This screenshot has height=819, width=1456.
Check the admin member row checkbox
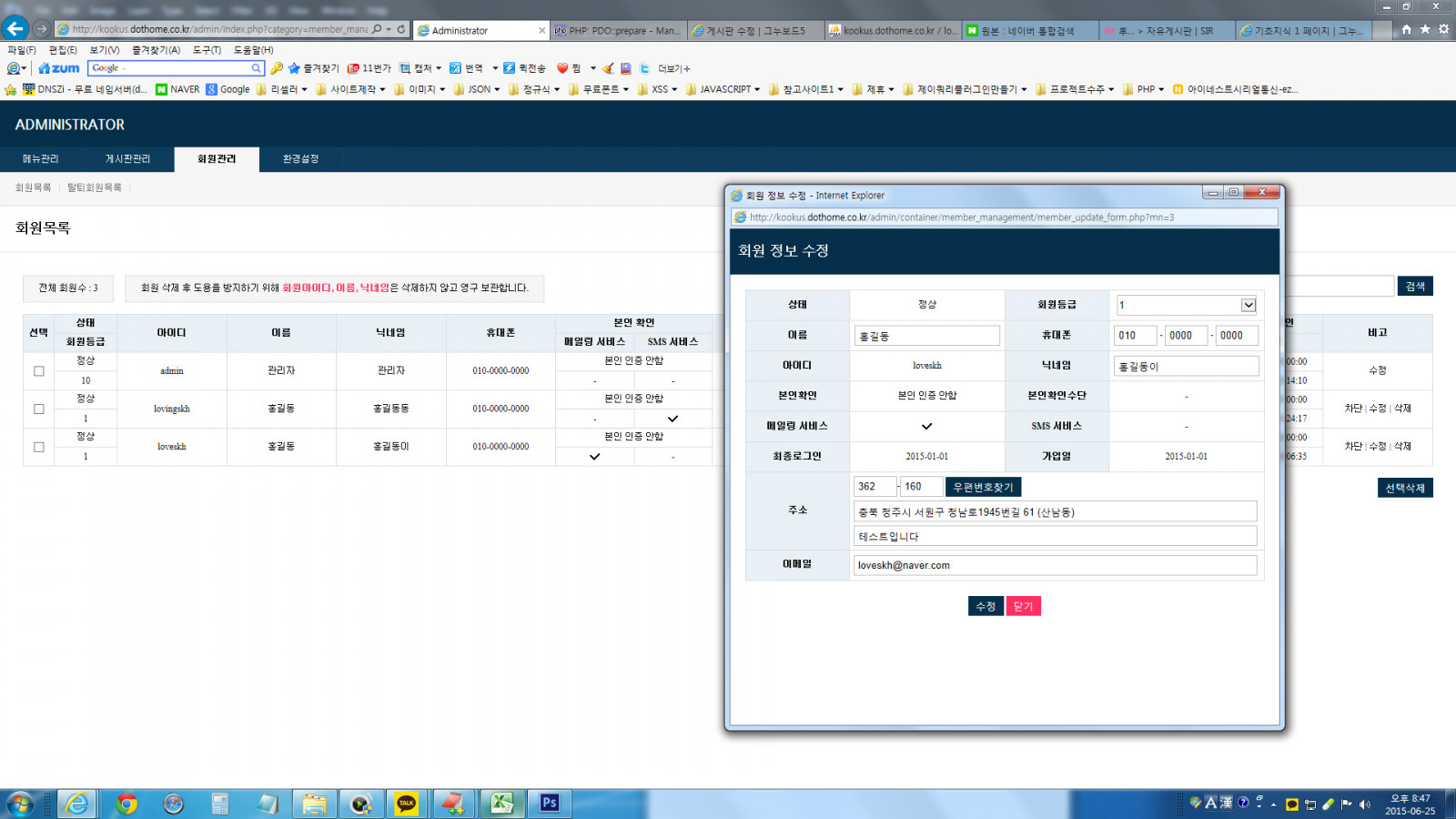38,371
